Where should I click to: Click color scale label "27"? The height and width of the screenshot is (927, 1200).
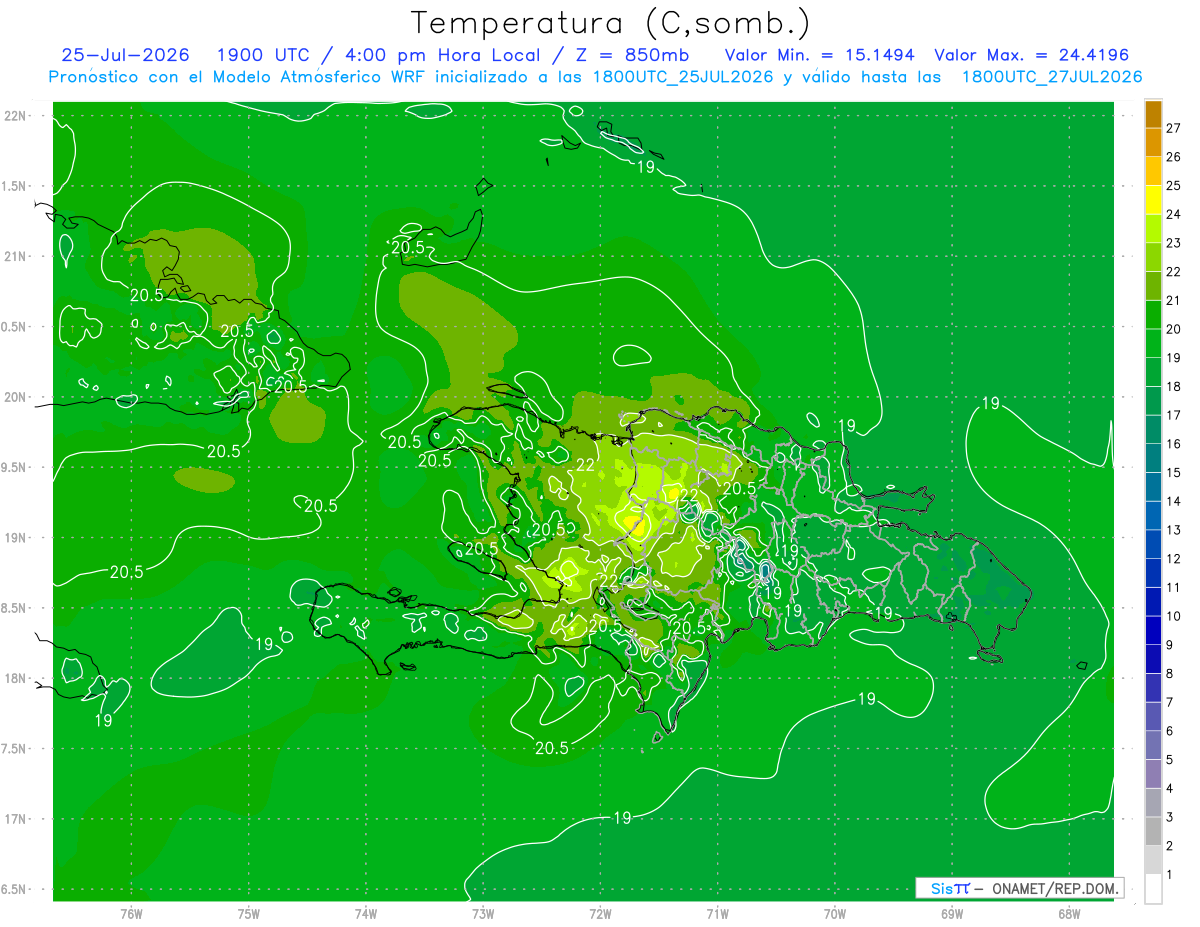[1174, 128]
